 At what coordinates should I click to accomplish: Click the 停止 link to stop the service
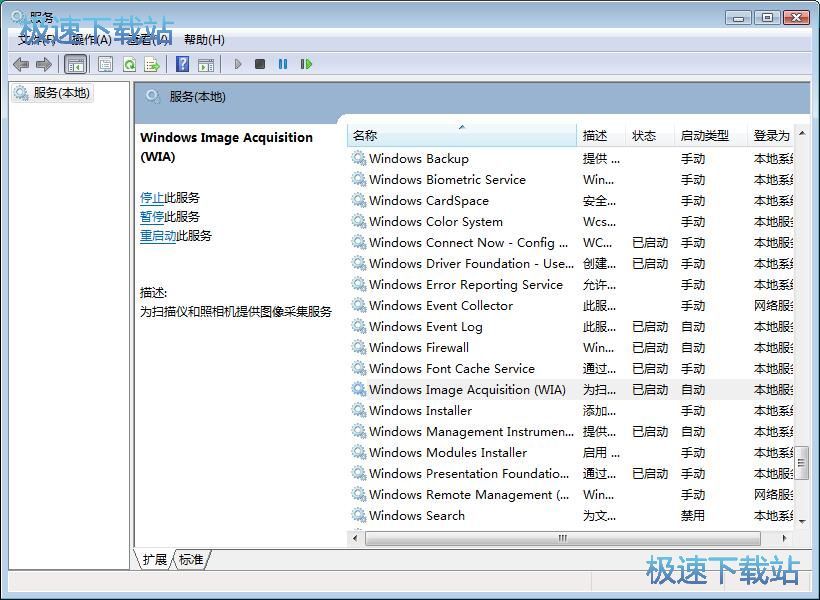point(152,198)
